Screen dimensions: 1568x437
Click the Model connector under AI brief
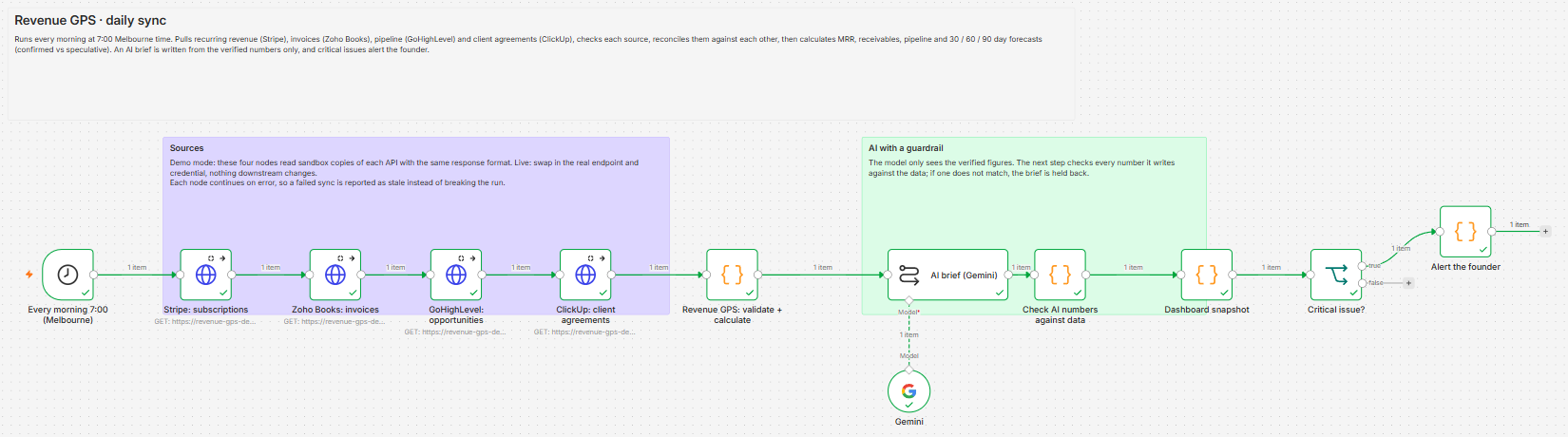[909, 301]
